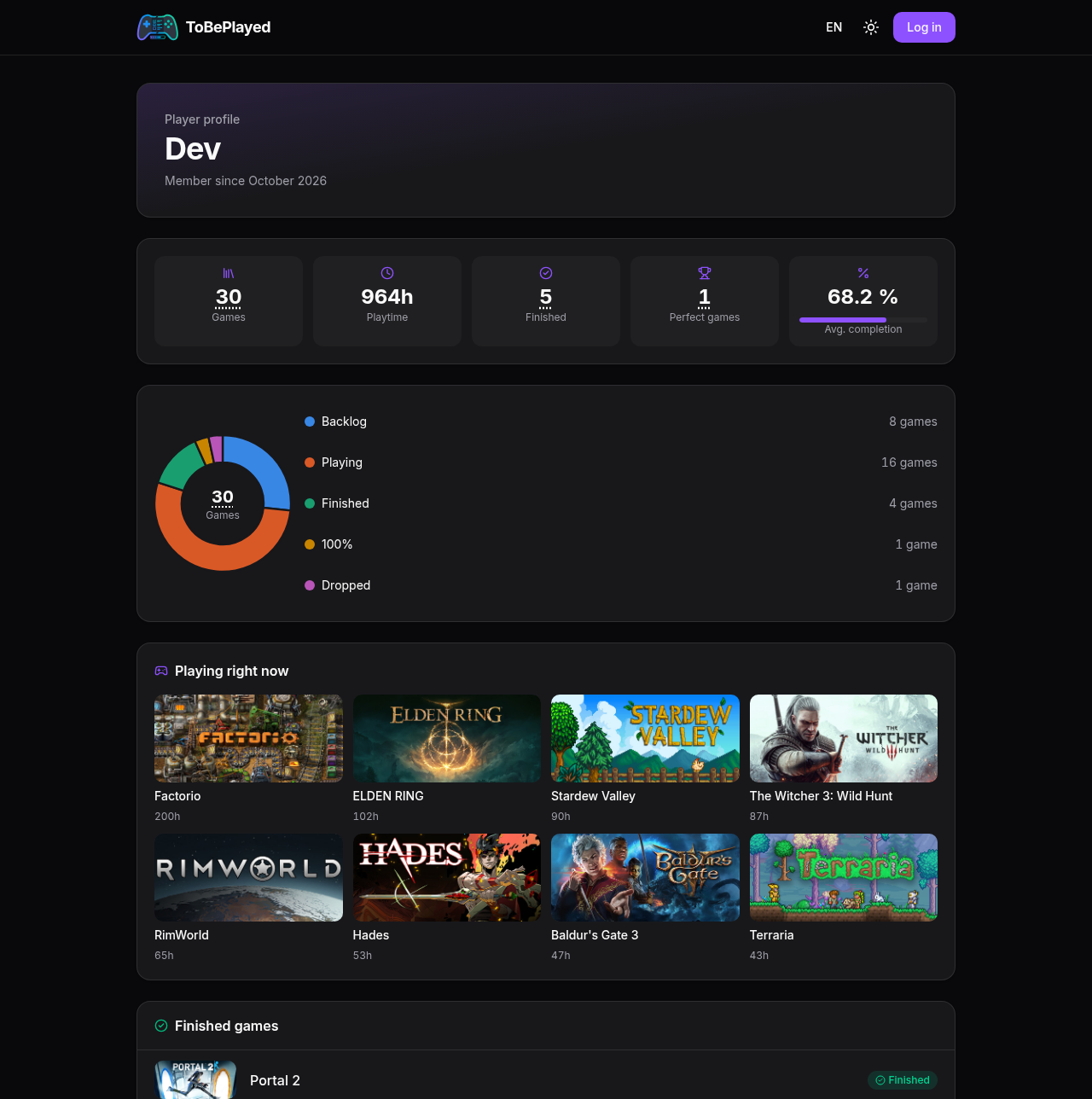Click the Factorio title link
Screen dimensions: 1092x1099
click(177, 796)
